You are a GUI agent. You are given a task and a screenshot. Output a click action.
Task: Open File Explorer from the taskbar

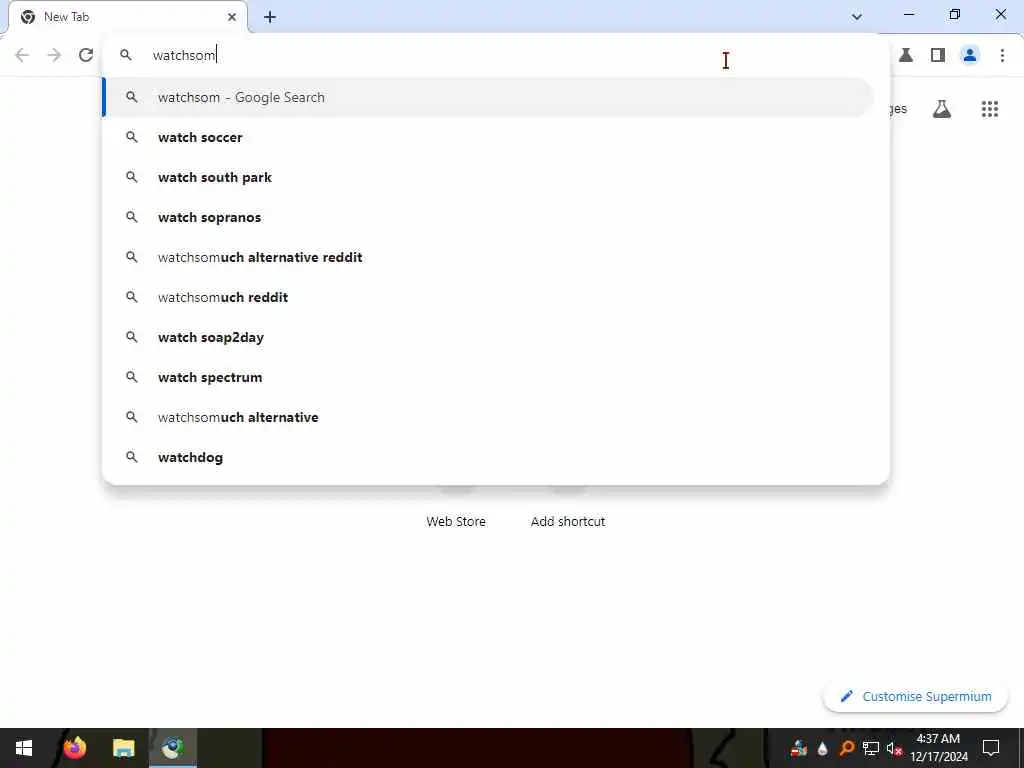point(123,748)
